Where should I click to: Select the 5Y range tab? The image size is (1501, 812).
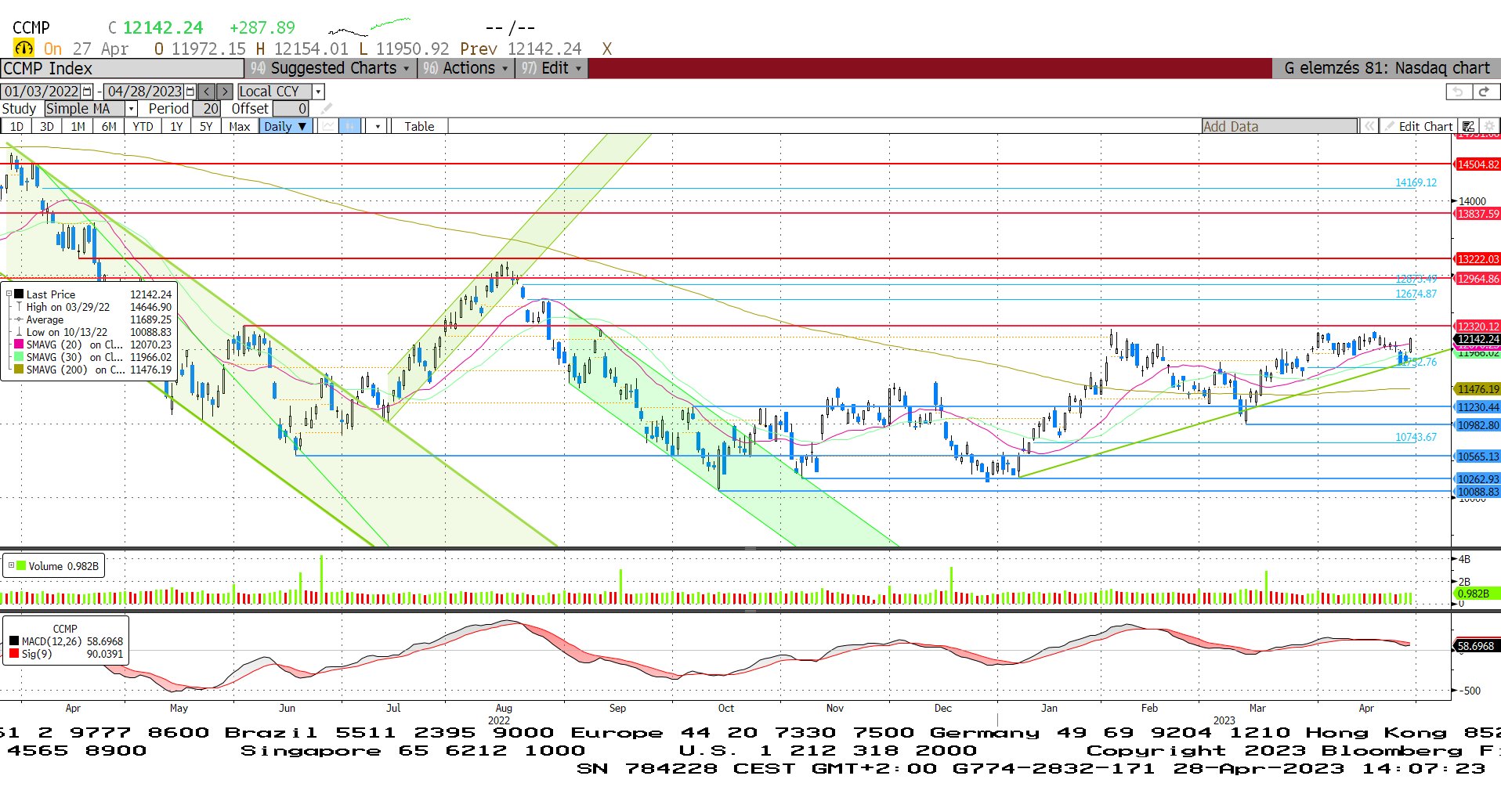(206, 126)
